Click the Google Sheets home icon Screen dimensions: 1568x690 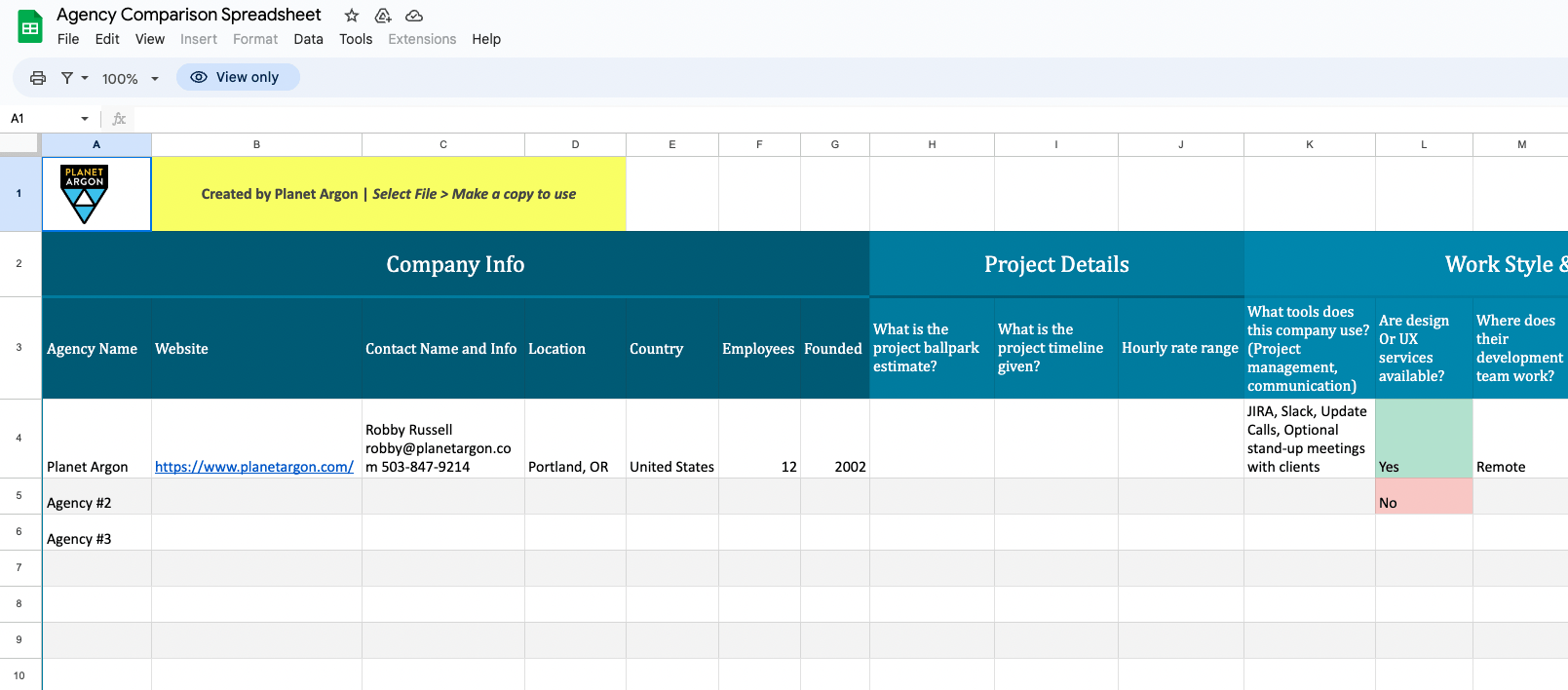(30, 27)
